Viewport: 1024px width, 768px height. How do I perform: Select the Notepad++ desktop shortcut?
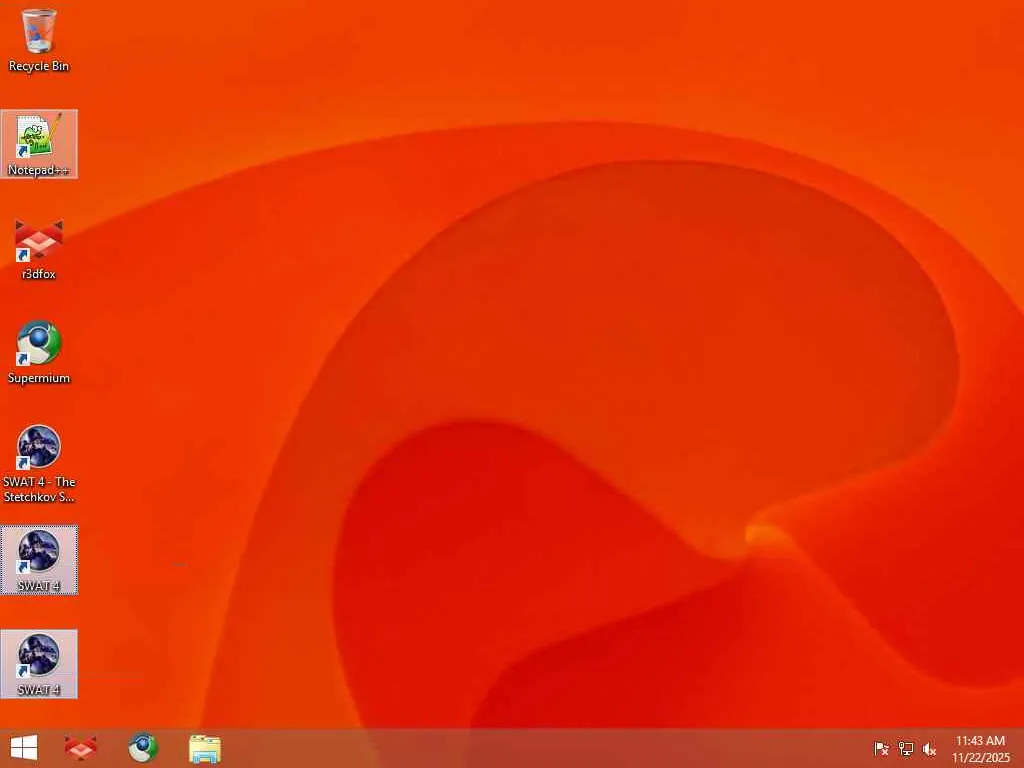coord(39,144)
